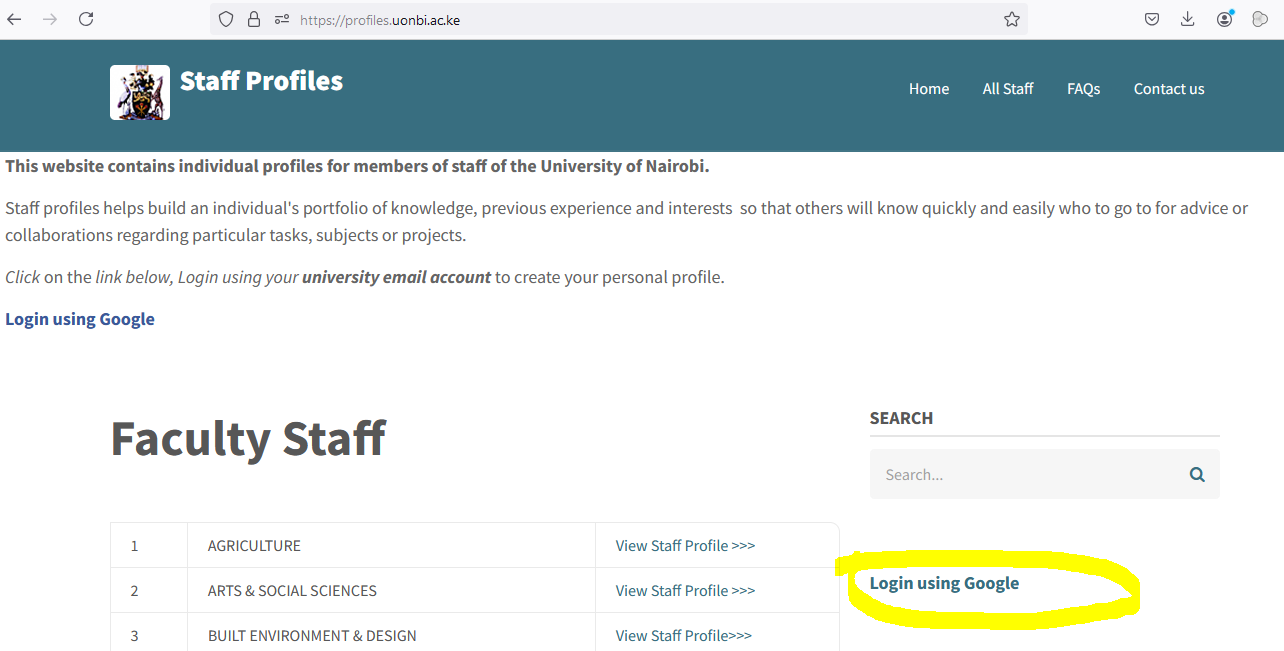Click Login using Google below intro text
1284x651 pixels.
(80, 319)
